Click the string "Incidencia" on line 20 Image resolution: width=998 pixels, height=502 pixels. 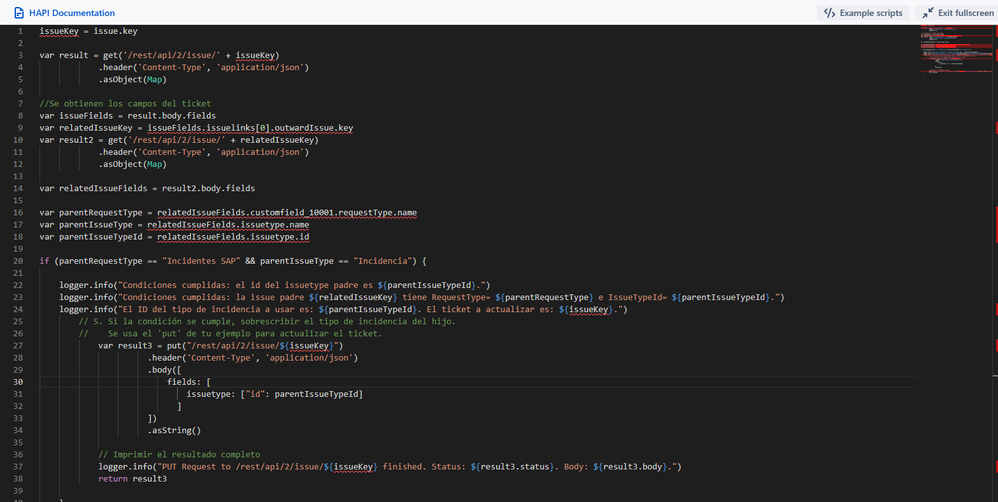pyautogui.click(x=383, y=261)
